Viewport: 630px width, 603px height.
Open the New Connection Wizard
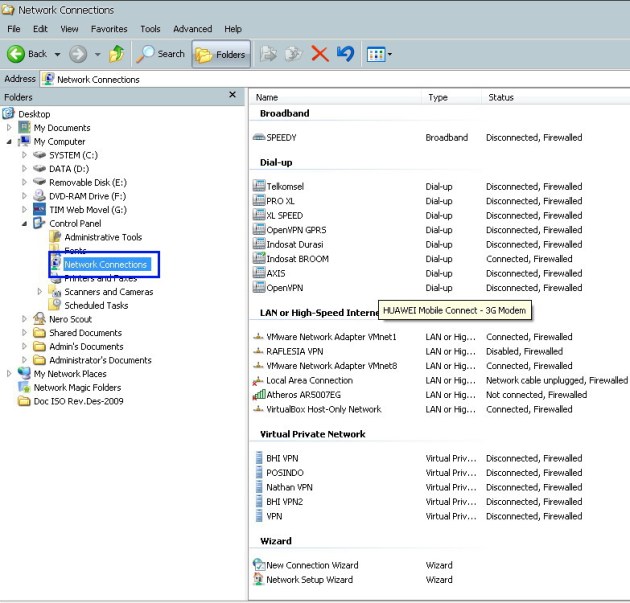tap(312, 565)
